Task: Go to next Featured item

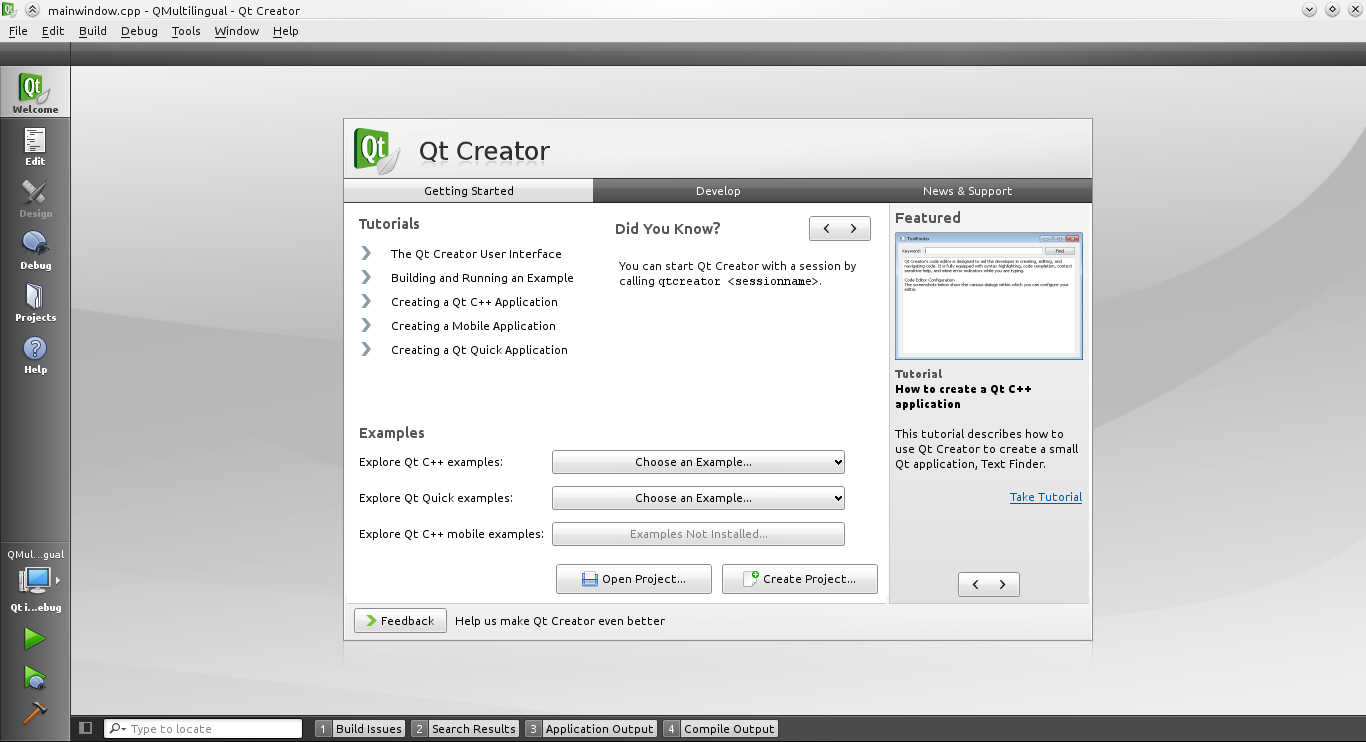Action: coord(1003,585)
